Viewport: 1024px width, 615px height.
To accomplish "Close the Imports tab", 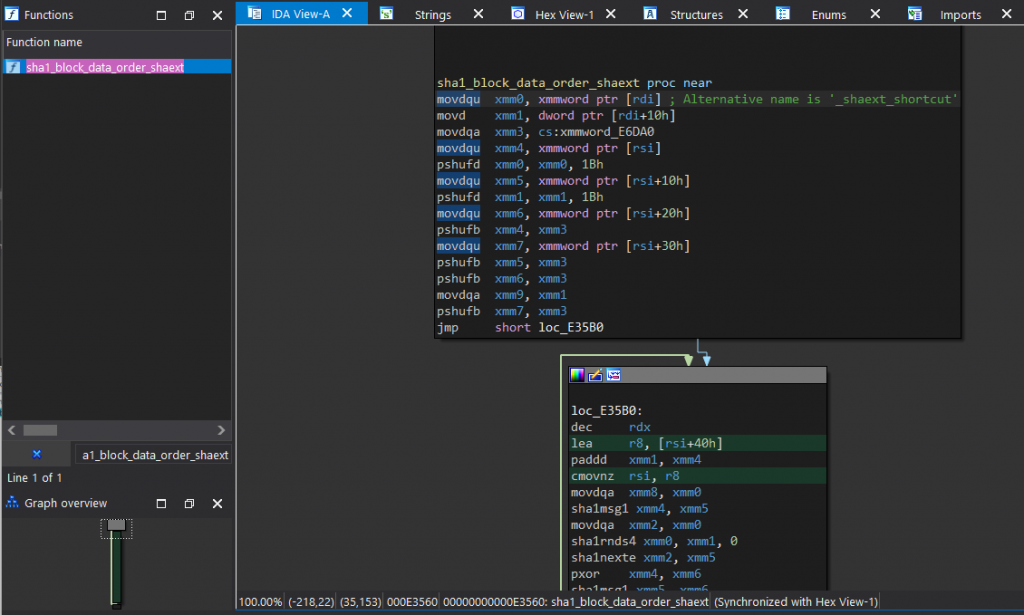I will point(1007,14).
